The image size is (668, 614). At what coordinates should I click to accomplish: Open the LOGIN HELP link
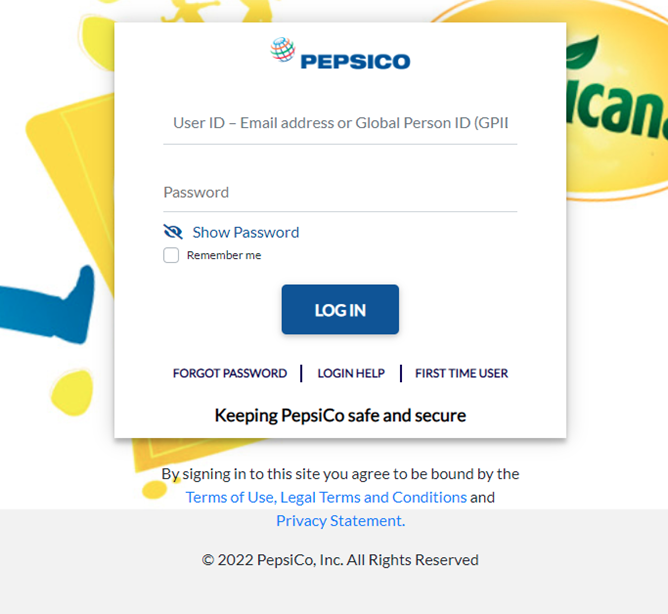click(351, 373)
